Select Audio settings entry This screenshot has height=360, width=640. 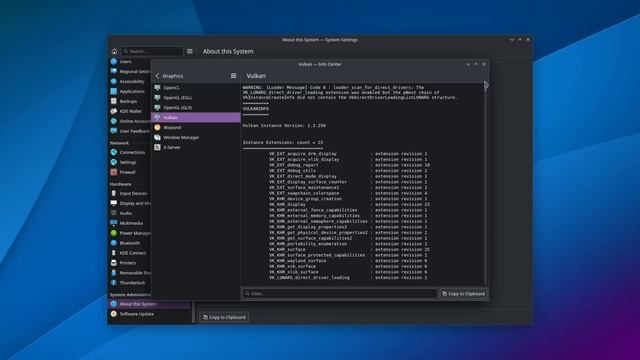click(130, 213)
